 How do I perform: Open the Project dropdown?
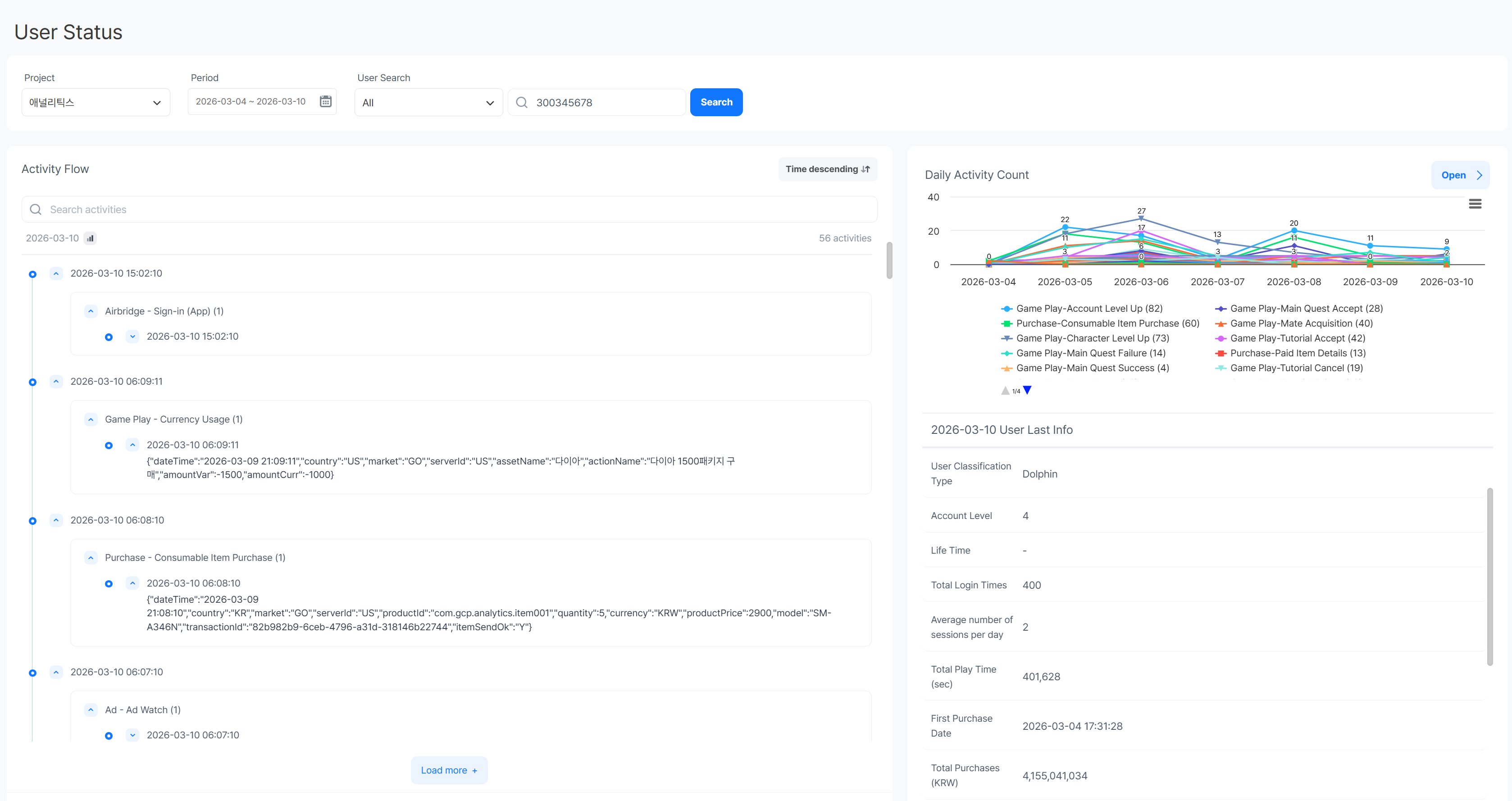coord(96,102)
